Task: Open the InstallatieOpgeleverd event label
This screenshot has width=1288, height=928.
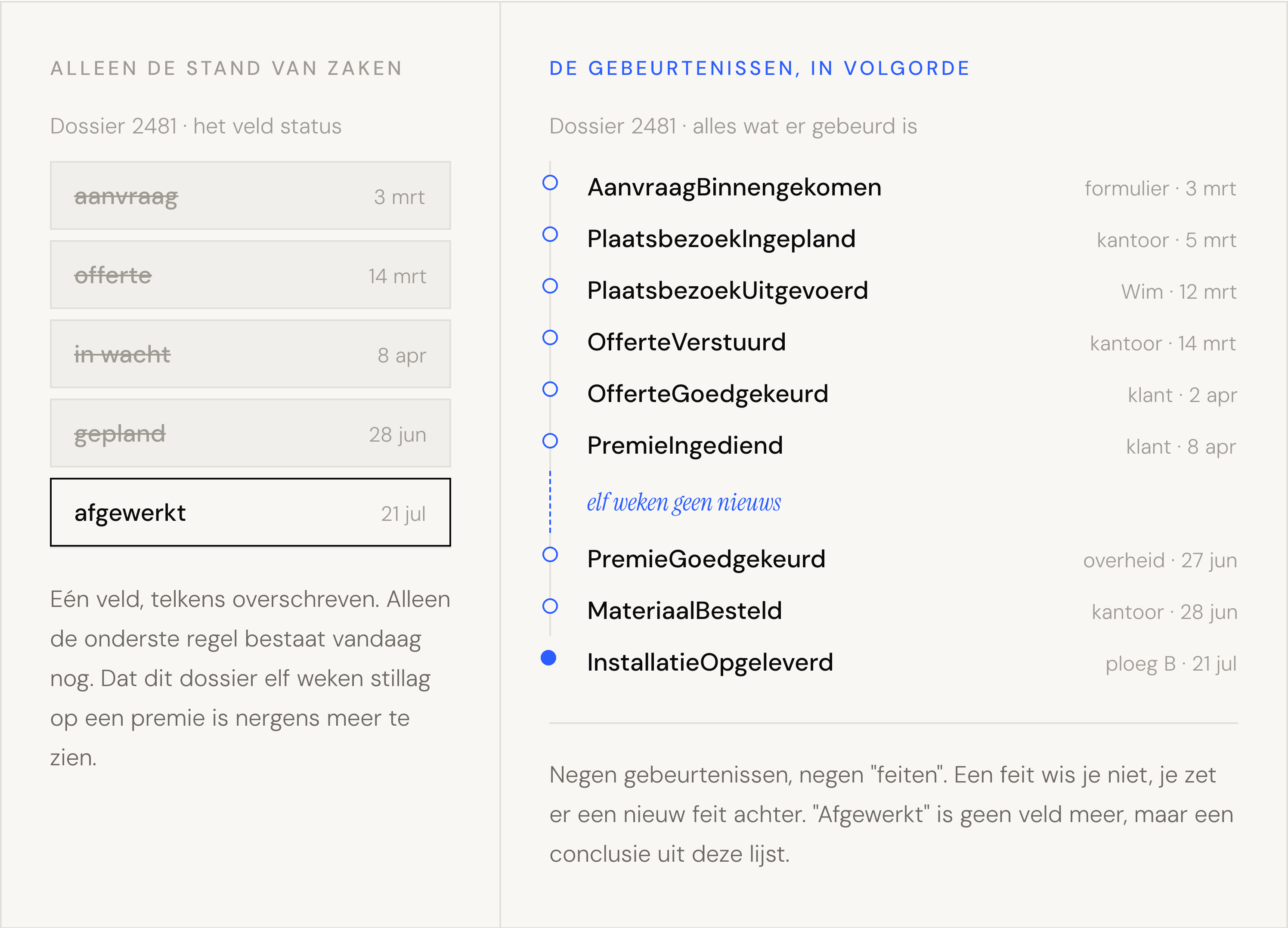Action: [x=710, y=663]
